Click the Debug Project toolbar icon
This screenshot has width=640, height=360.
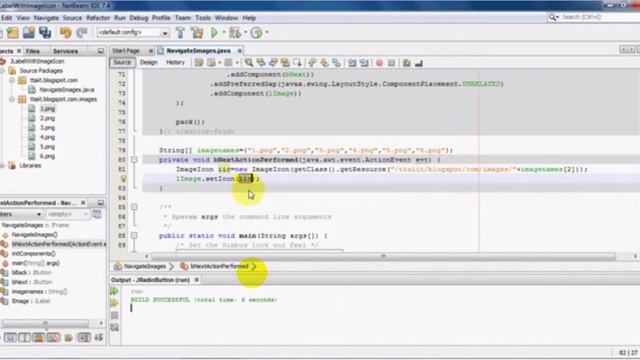pyautogui.click(x=235, y=32)
